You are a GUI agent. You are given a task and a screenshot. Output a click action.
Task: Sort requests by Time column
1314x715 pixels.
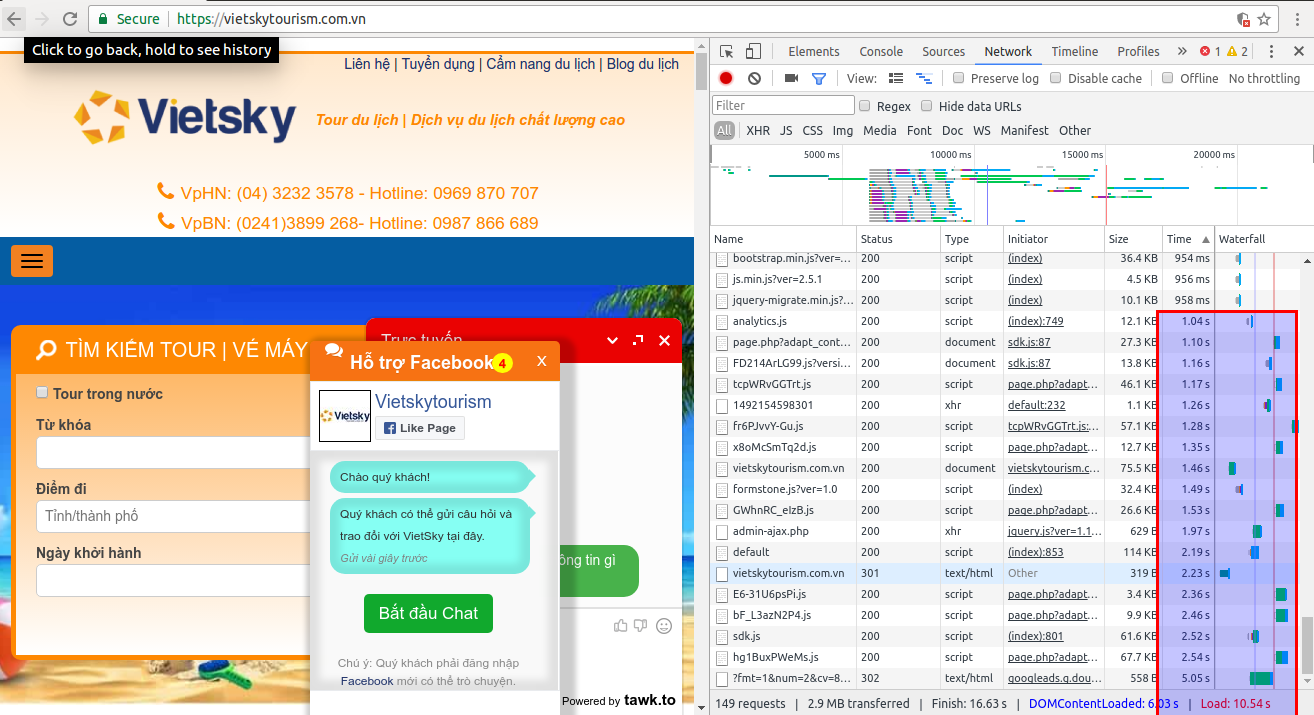[x=1188, y=239]
